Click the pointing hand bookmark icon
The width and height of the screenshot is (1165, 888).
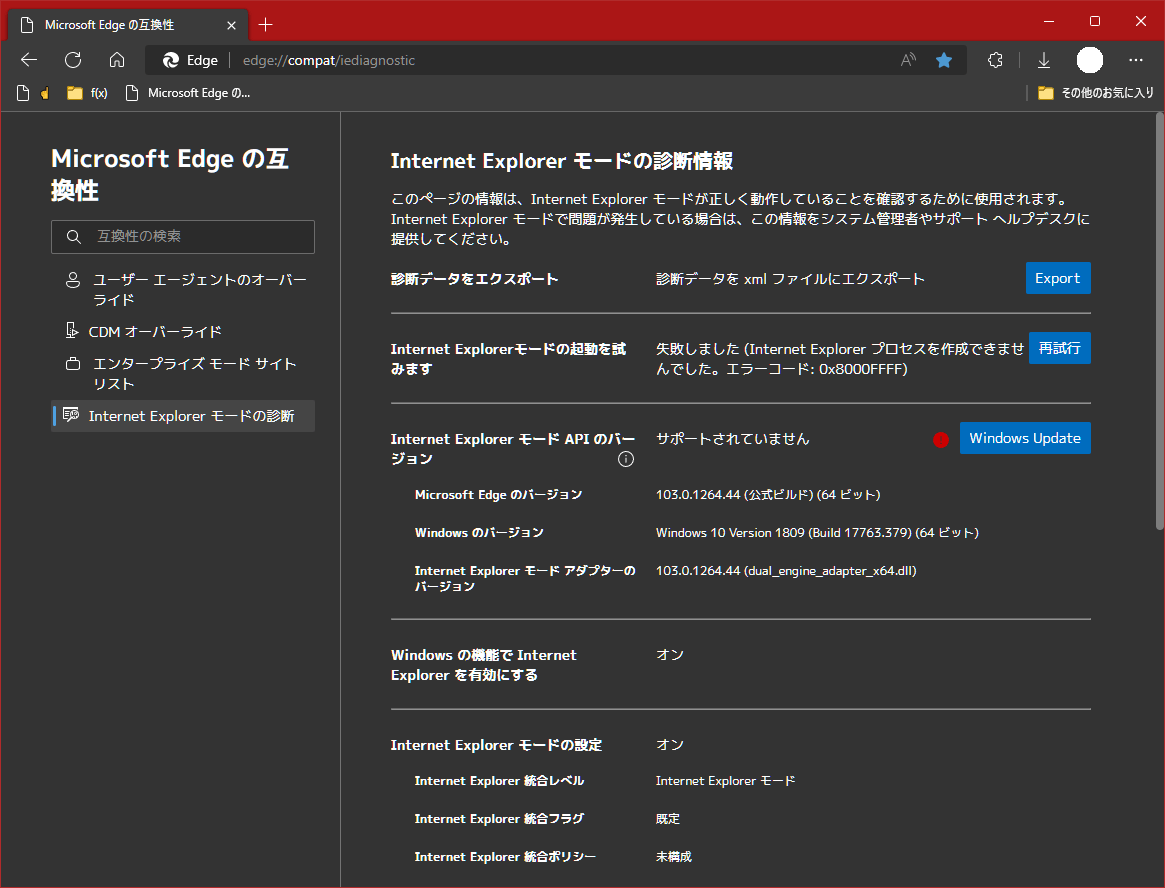coord(45,93)
